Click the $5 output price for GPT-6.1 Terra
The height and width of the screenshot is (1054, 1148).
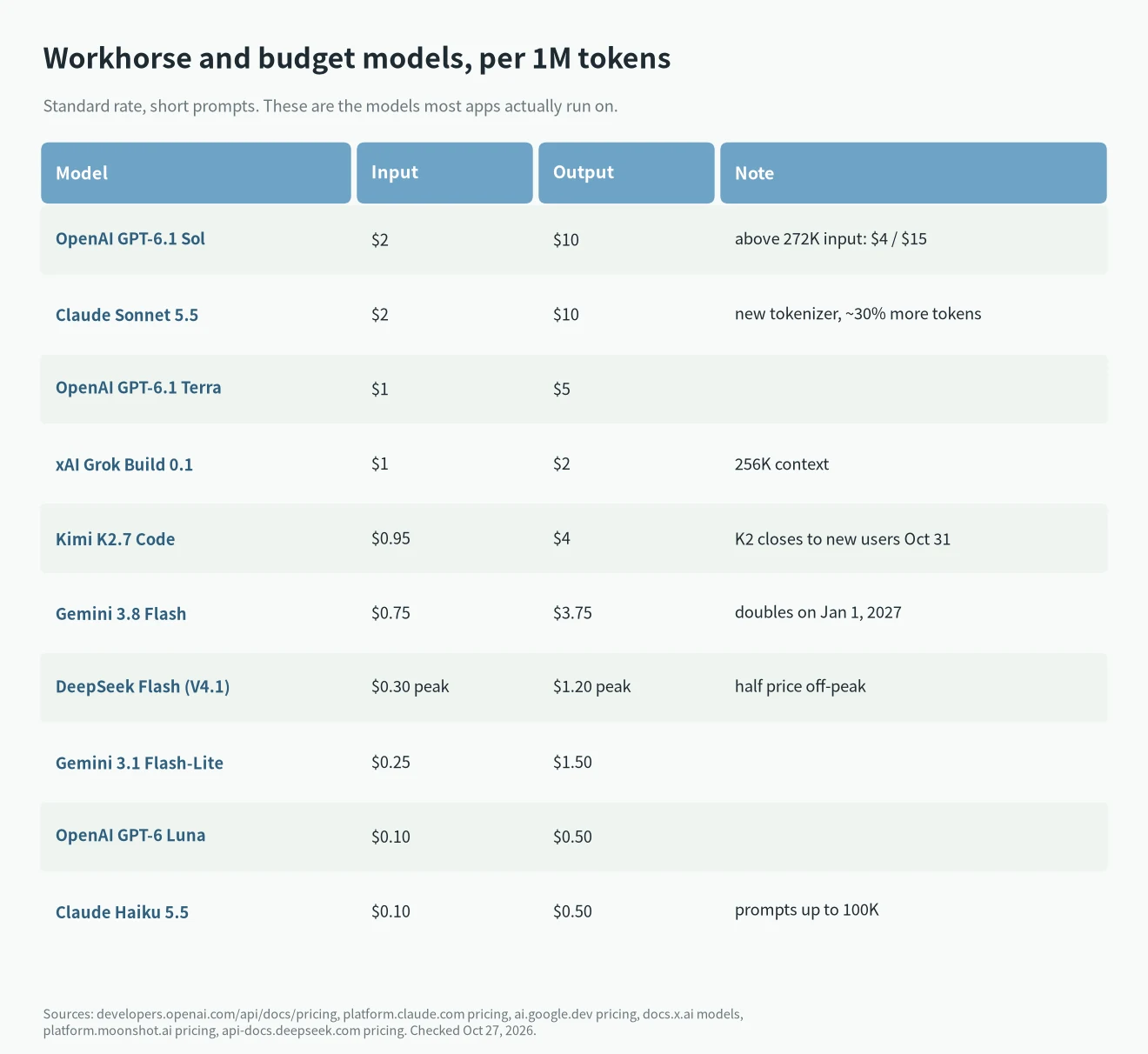coord(562,390)
